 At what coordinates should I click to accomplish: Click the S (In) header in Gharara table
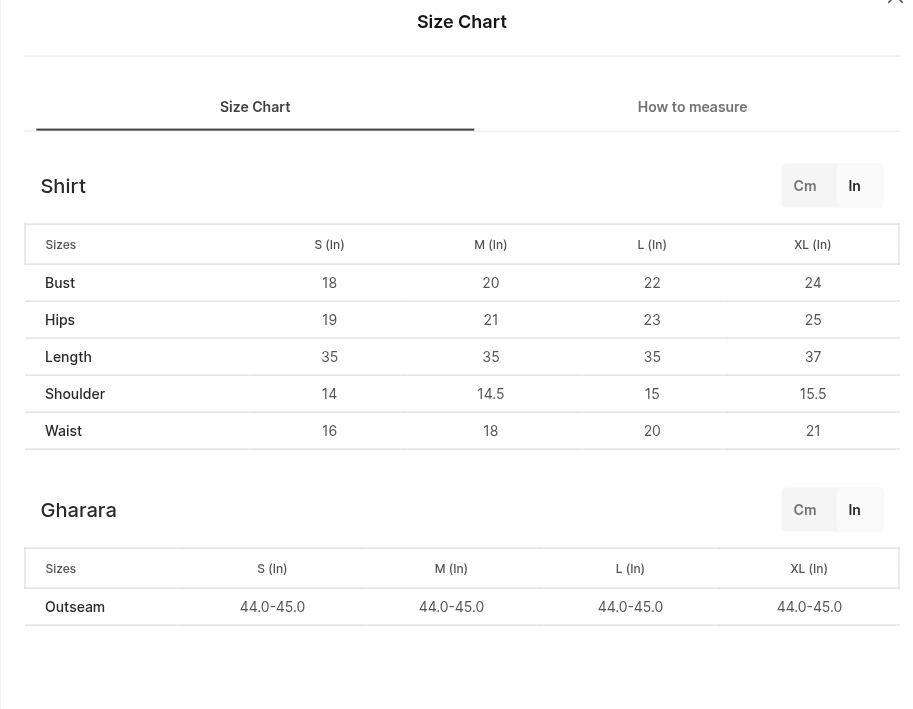point(272,569)
